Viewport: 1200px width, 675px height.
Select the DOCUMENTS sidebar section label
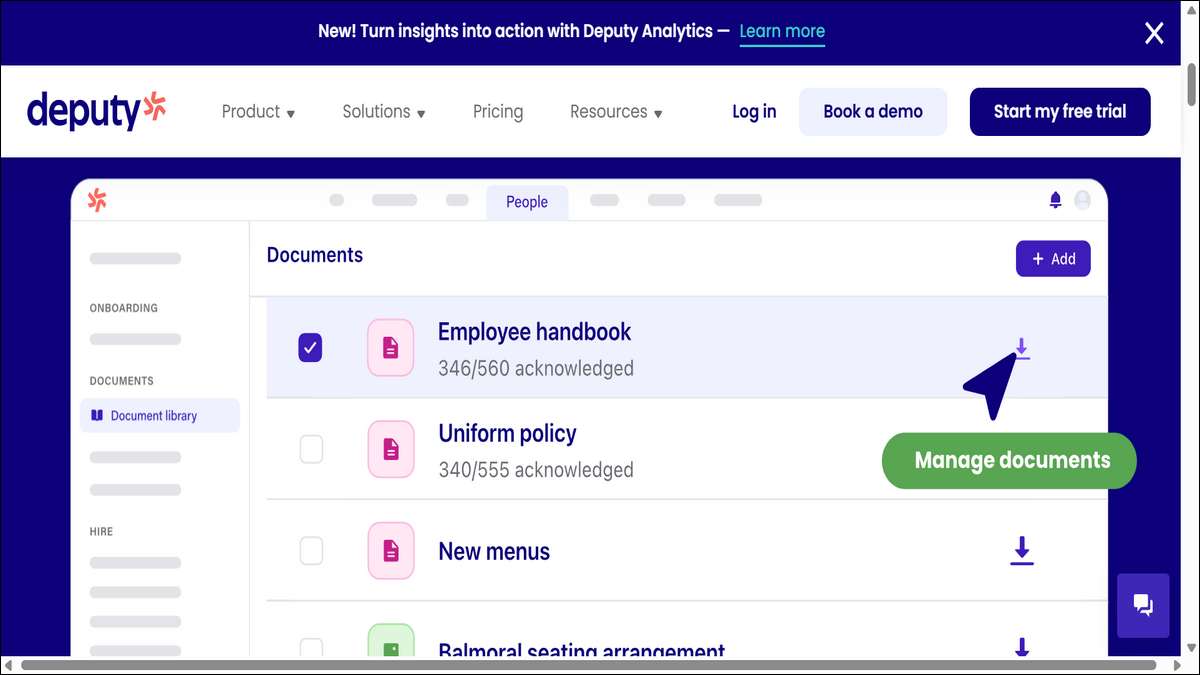tap(122, 381)
